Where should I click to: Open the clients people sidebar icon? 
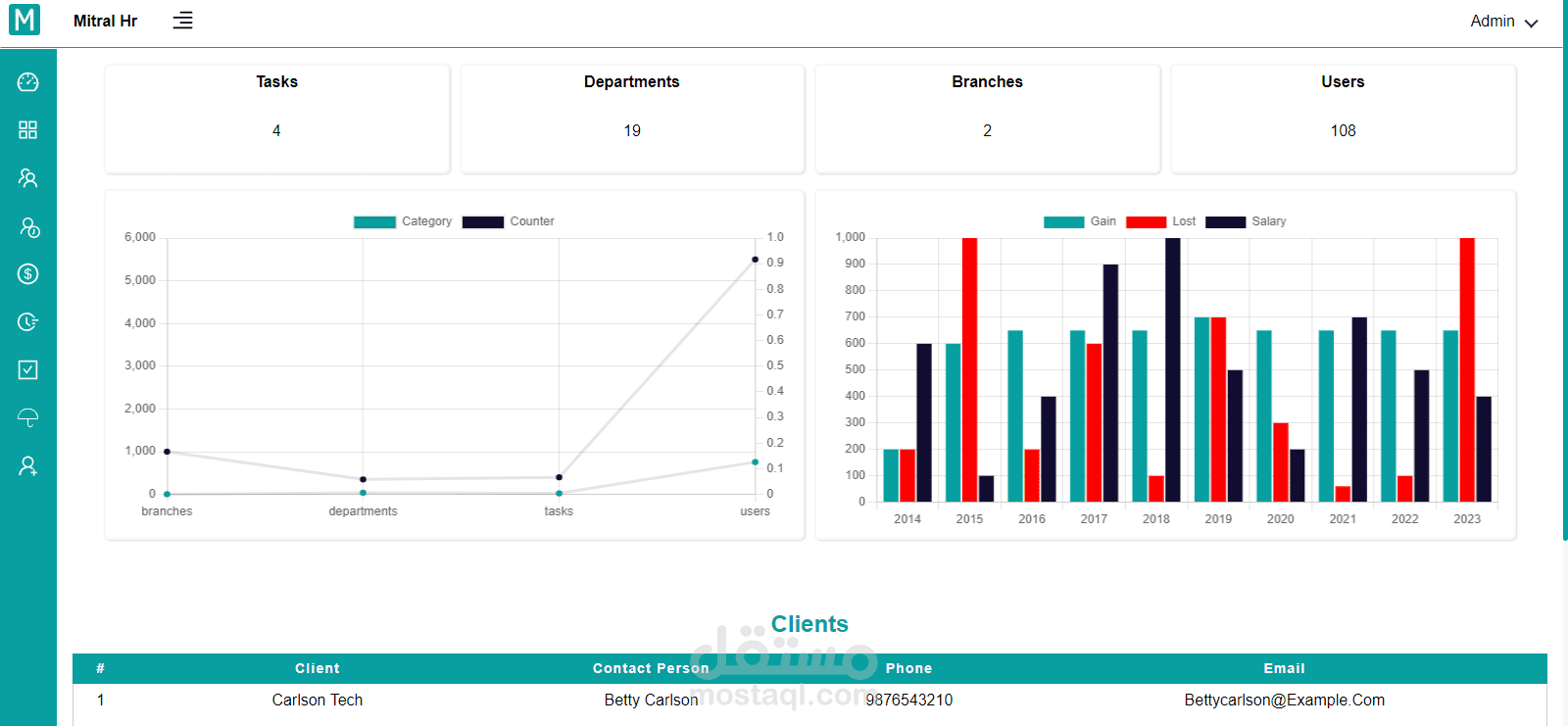[28, 178]
